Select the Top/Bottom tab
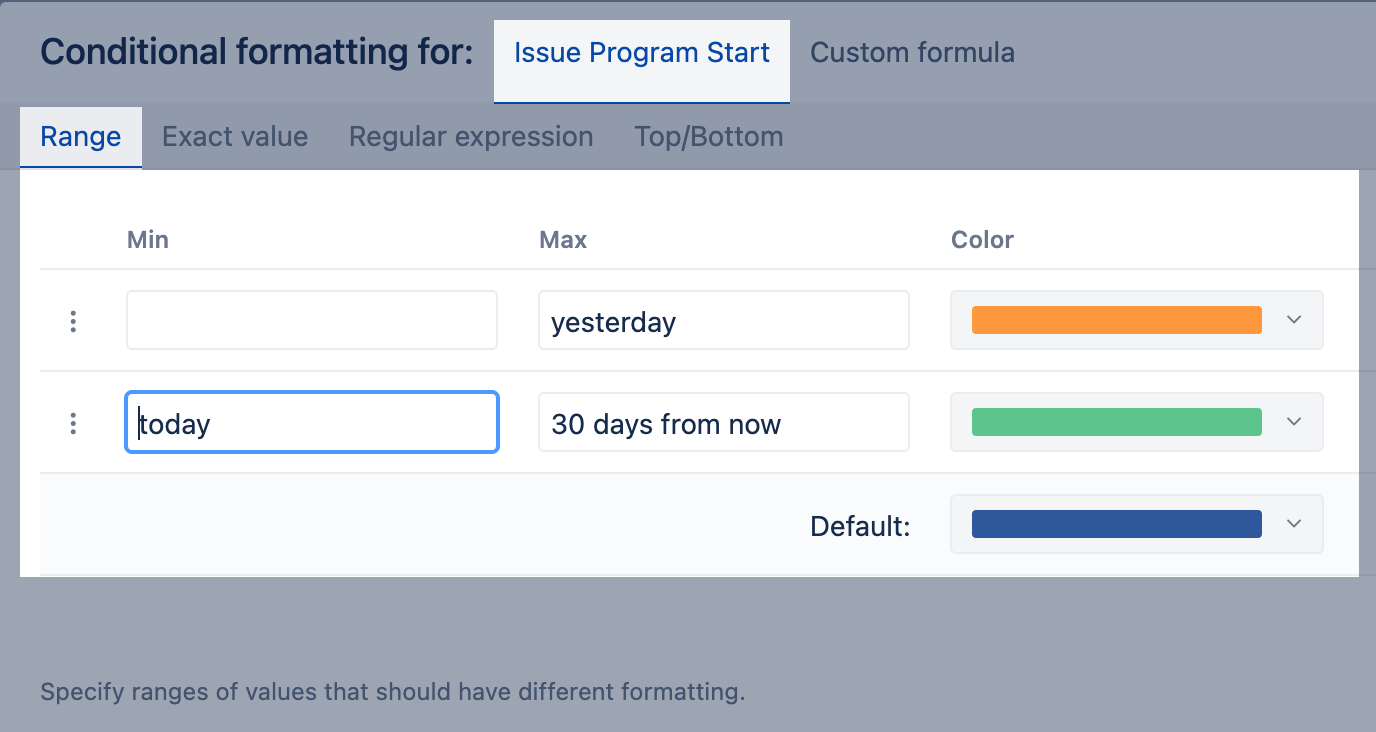Screen dimensions: 1376x732 pyautogui.click(x=708, y=137)
